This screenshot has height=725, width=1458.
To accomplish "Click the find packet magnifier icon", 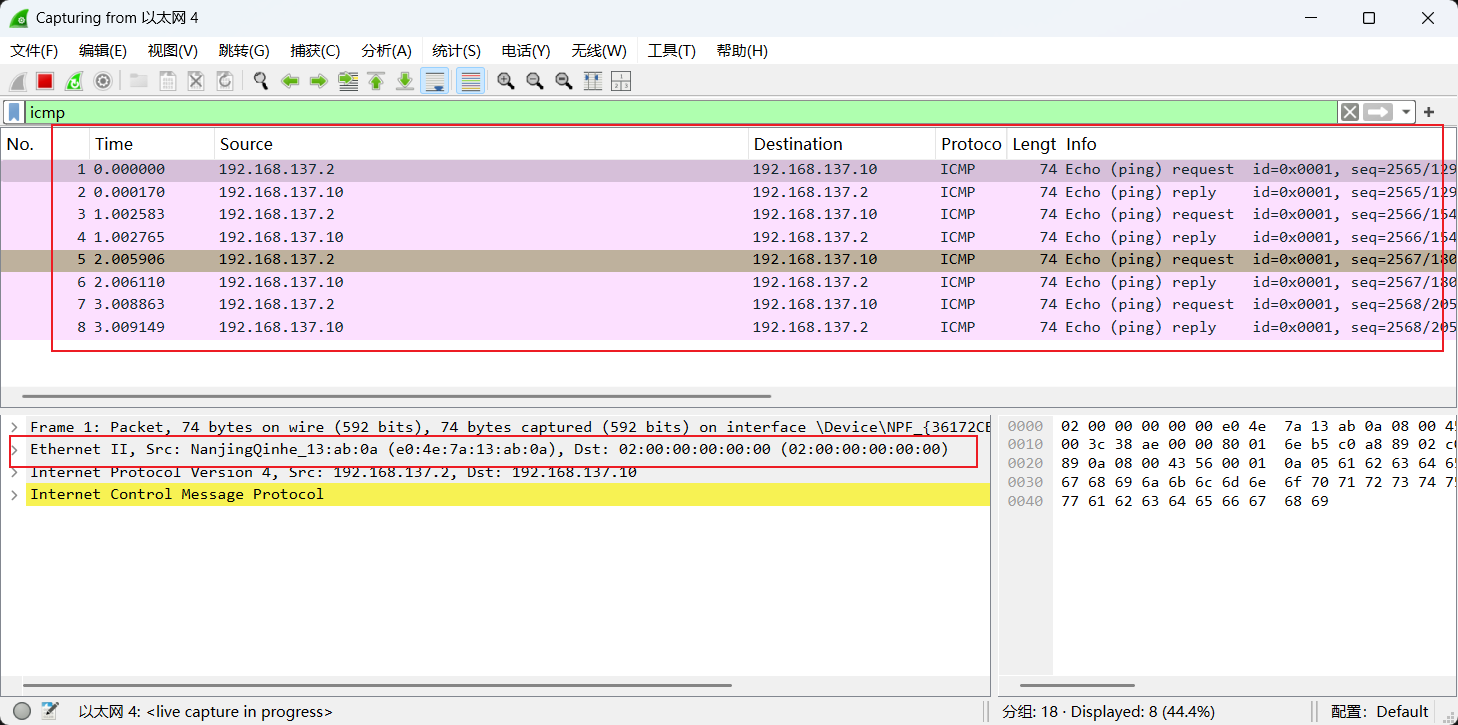I will click(x=261, y=81).
